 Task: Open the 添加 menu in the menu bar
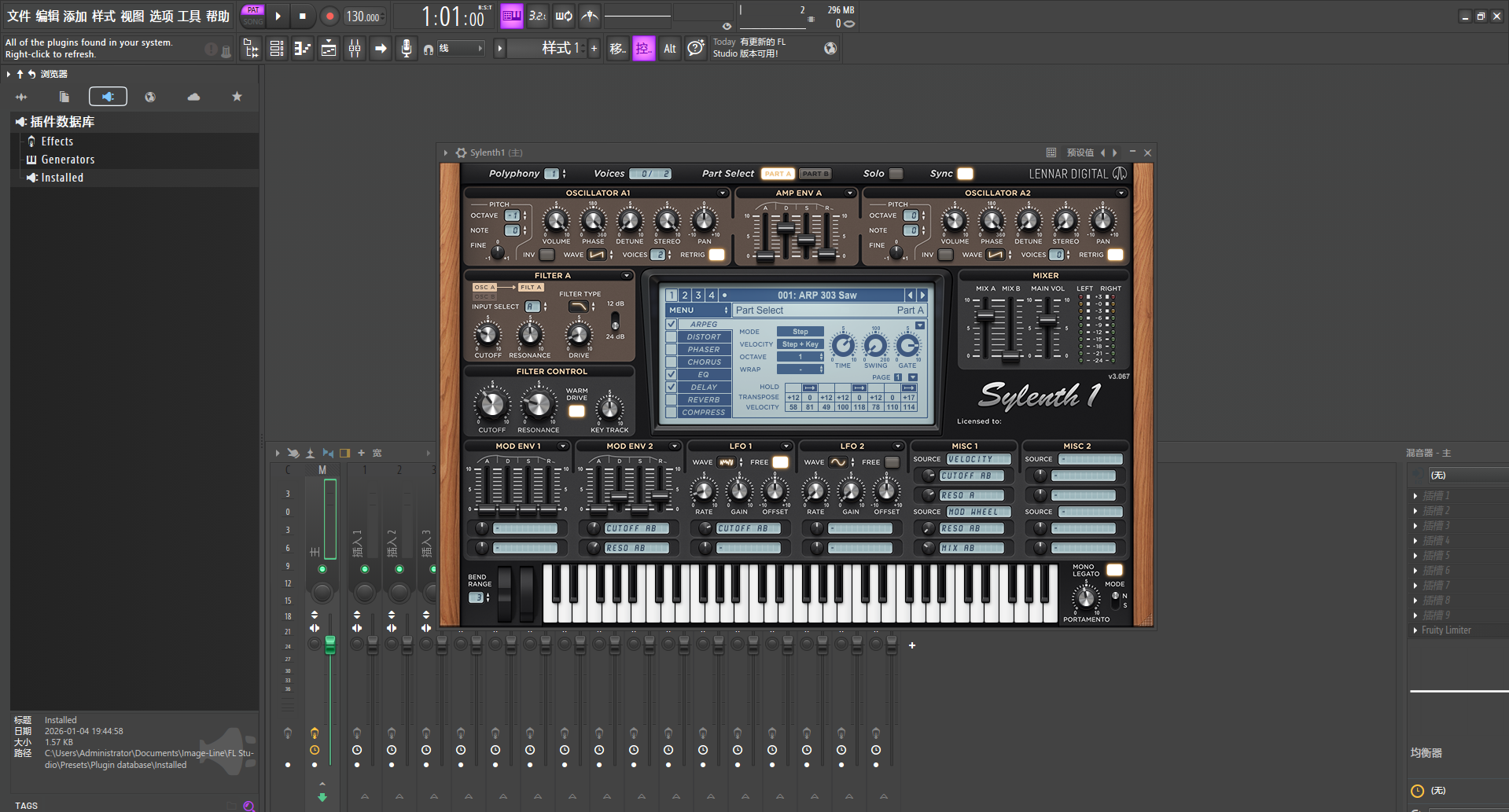point(75,16)
